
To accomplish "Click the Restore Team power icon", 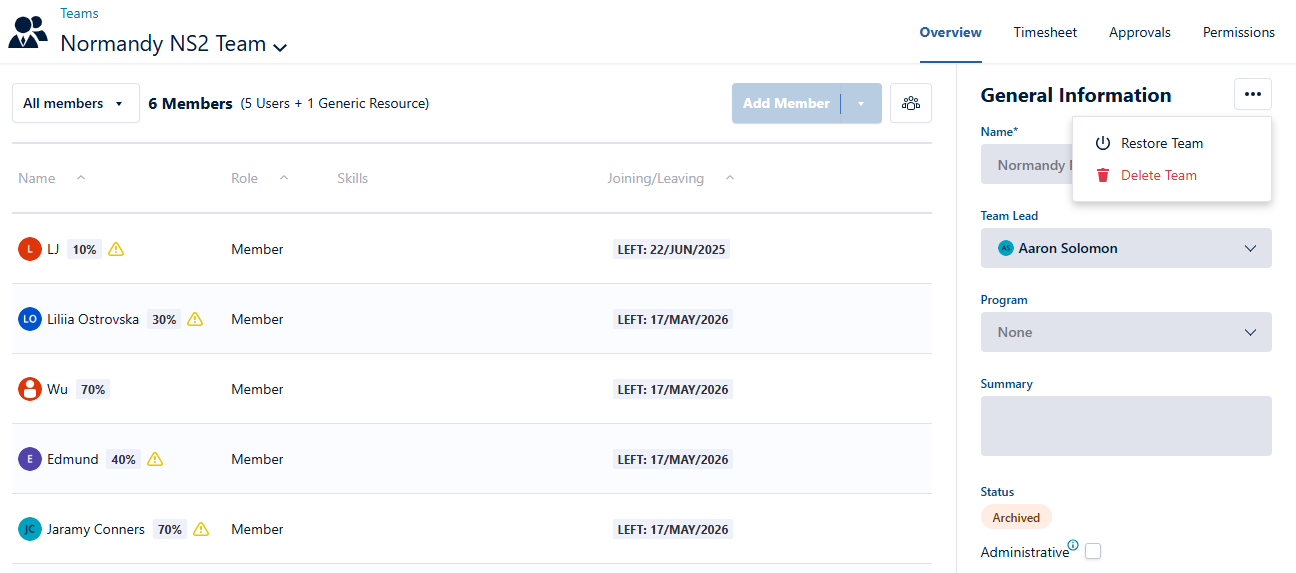I will point(1103,143).
